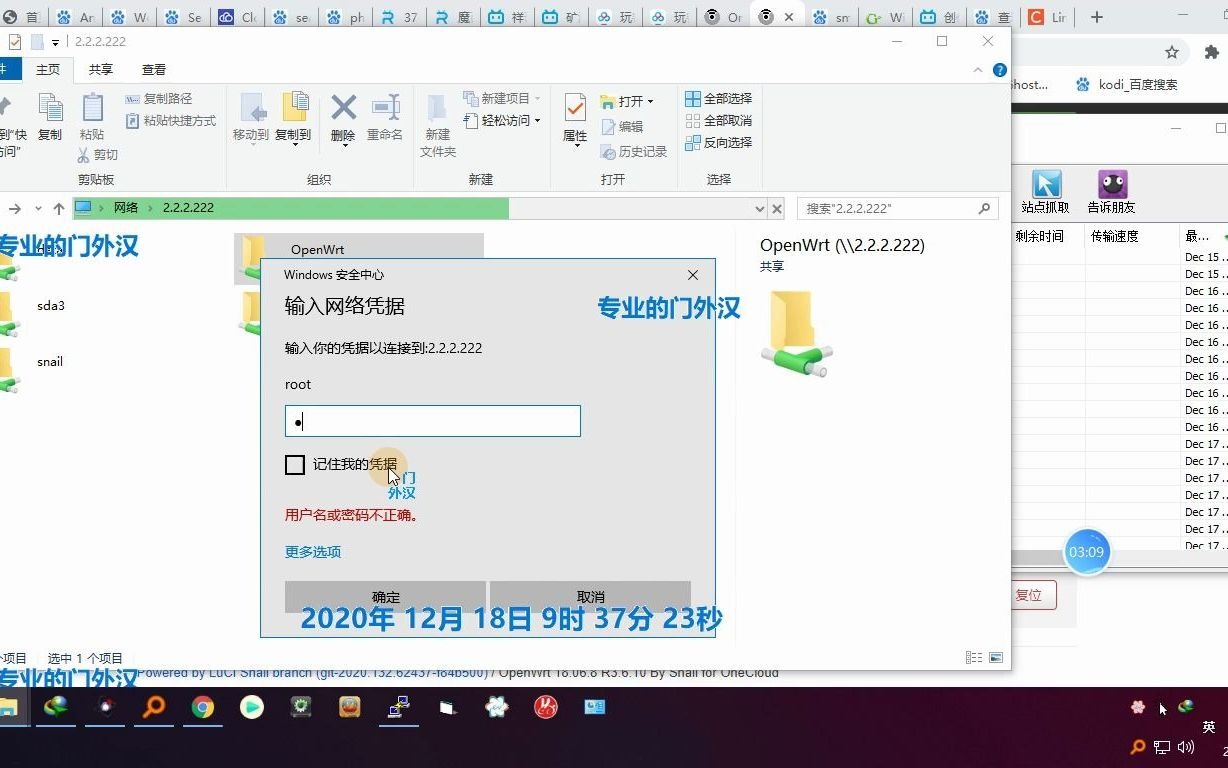Viewport: 1228px width, 768px height.
Task: Click the forward navigation arrow
Action: point(15,208)
